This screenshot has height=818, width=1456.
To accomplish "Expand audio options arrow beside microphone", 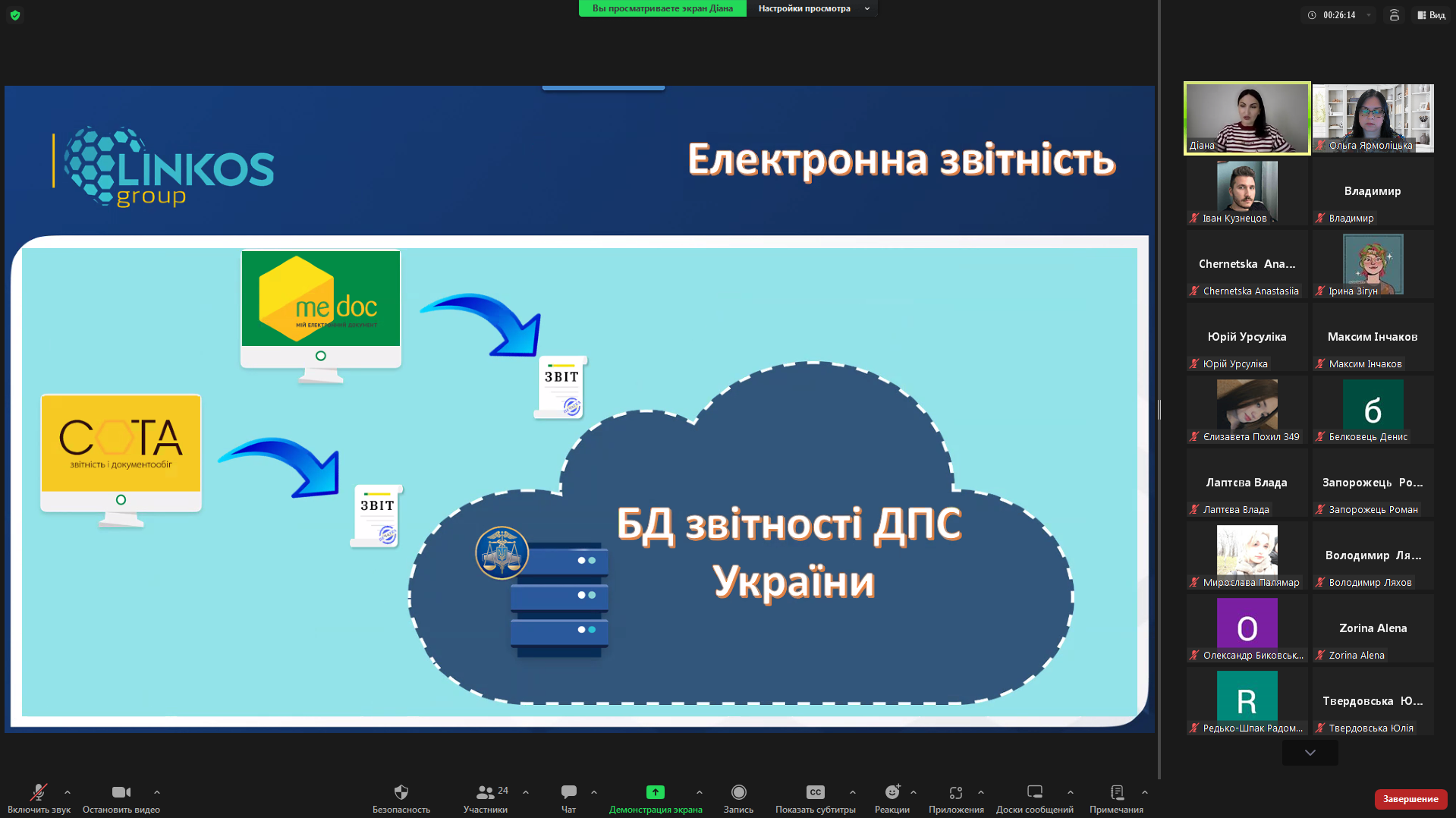I will click(68, 792).
